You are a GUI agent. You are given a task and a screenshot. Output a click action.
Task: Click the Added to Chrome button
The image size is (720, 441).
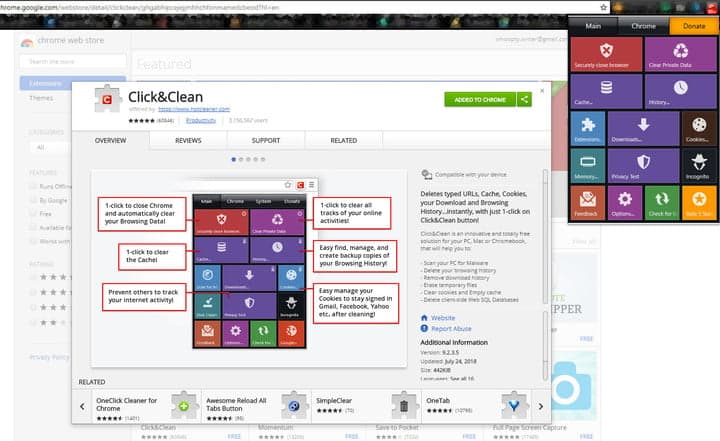coord(480,99)
